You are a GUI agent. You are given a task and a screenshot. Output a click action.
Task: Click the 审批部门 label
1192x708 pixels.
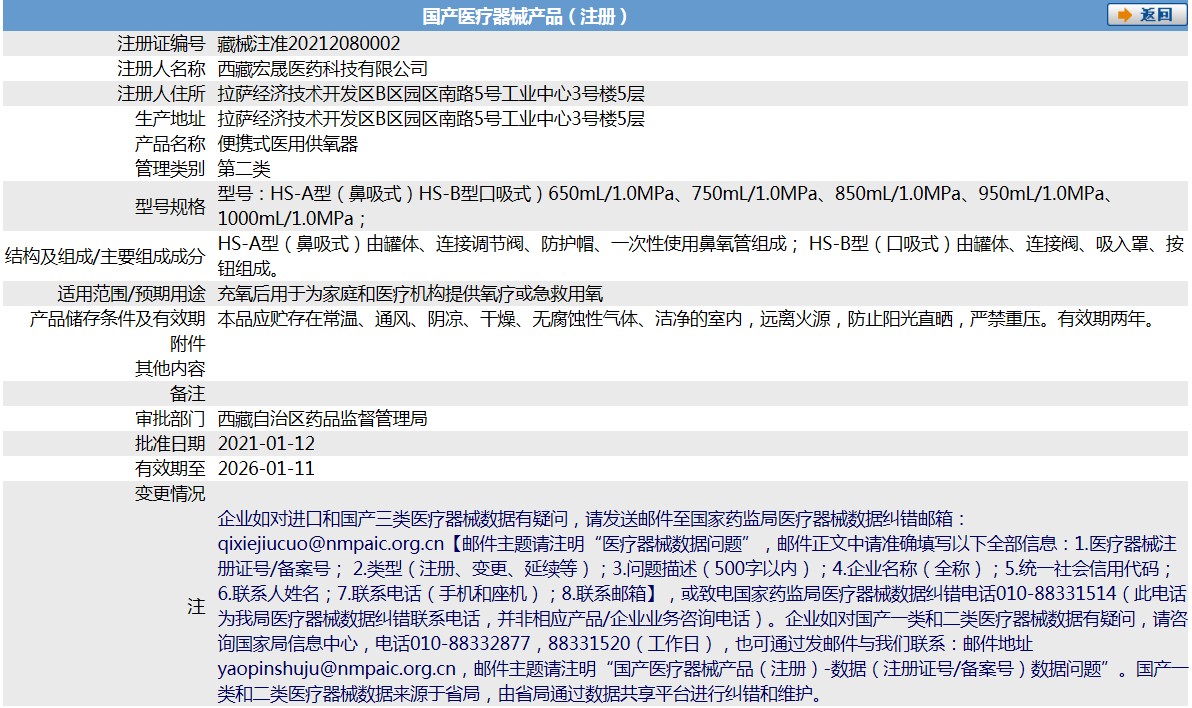pyautogui.click(x=170, y=420)
